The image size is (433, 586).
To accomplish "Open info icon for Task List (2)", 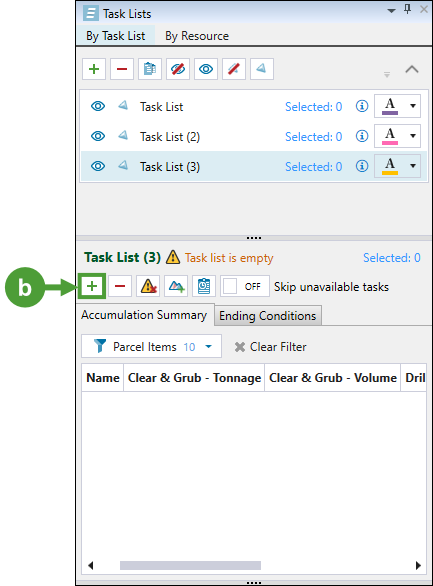I will click(x=362, y=136).
